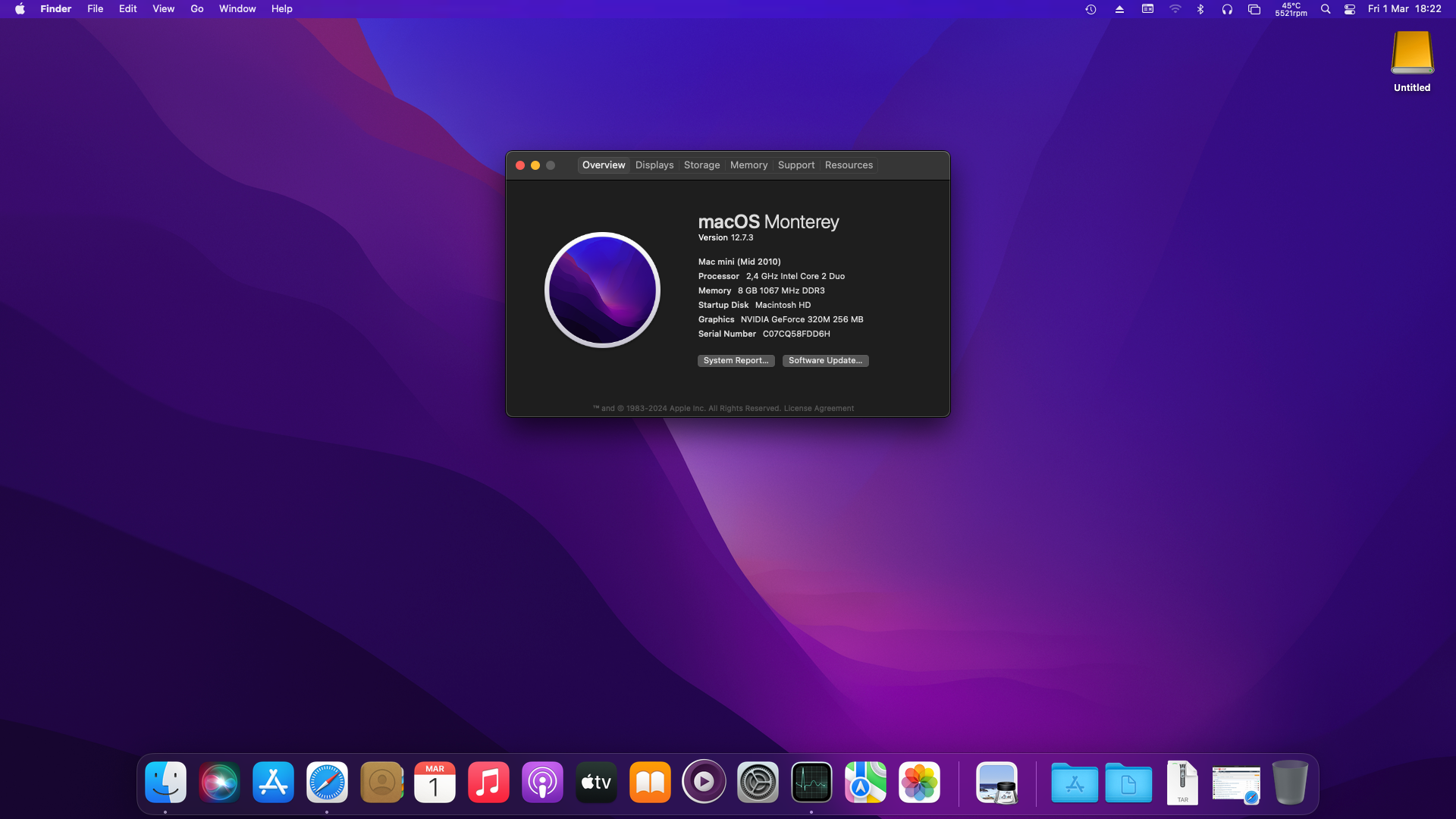This screenshot has height=819, width=1456.
Task: Launch Maps app from Dock
Action: (x=865, y=782)
